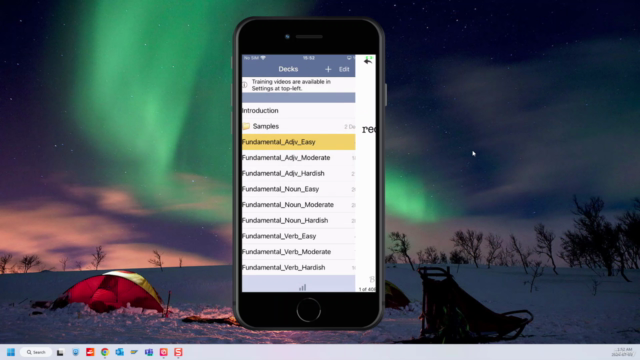Viewport: 640px width, 360px height.
Task: Select the Fundamental_Noun_Easy deck
Action: [x=298, y=189]
